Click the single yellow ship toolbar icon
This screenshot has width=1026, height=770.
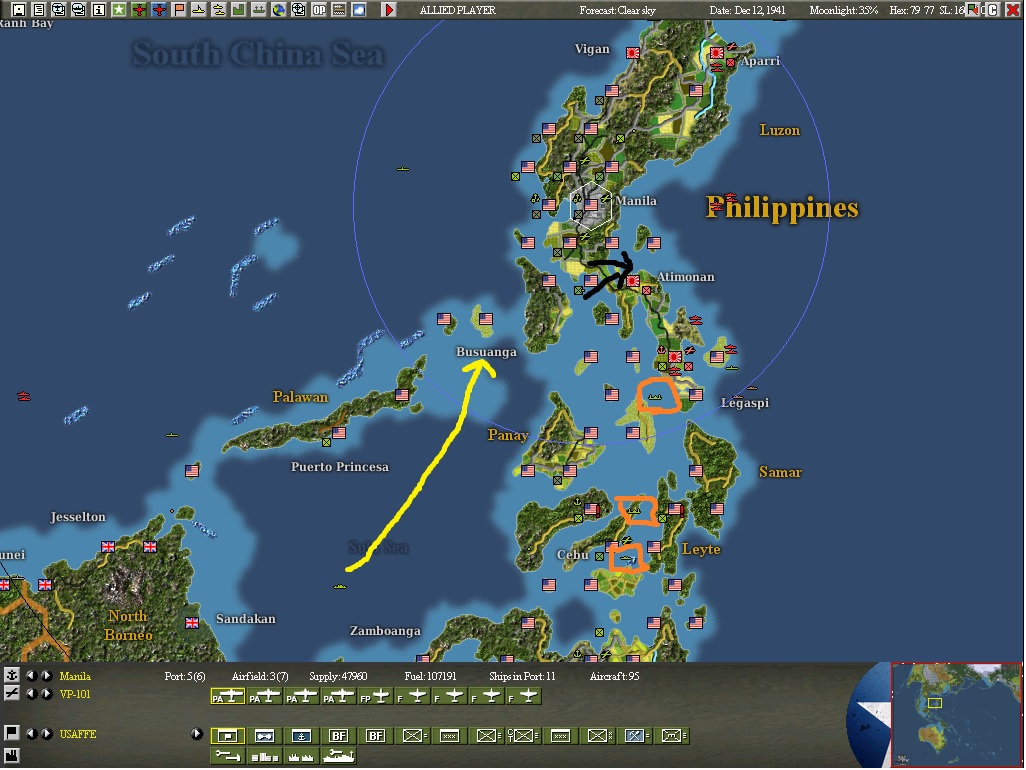[x=198, y=10]
